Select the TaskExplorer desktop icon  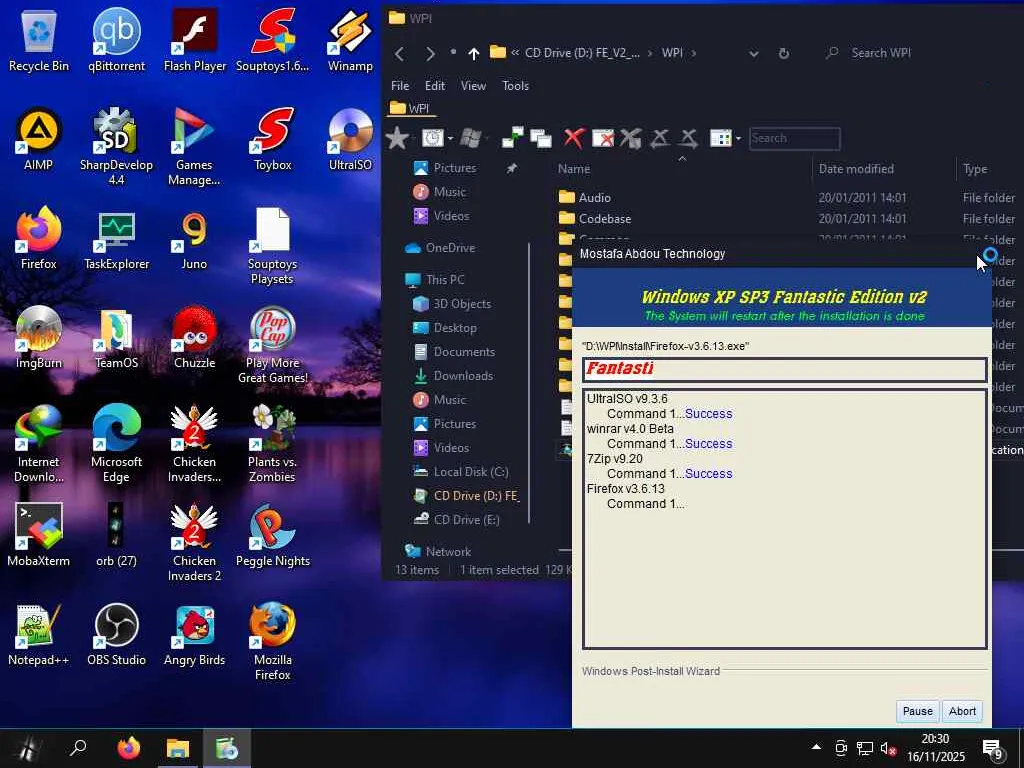click(x=116, y=239)
